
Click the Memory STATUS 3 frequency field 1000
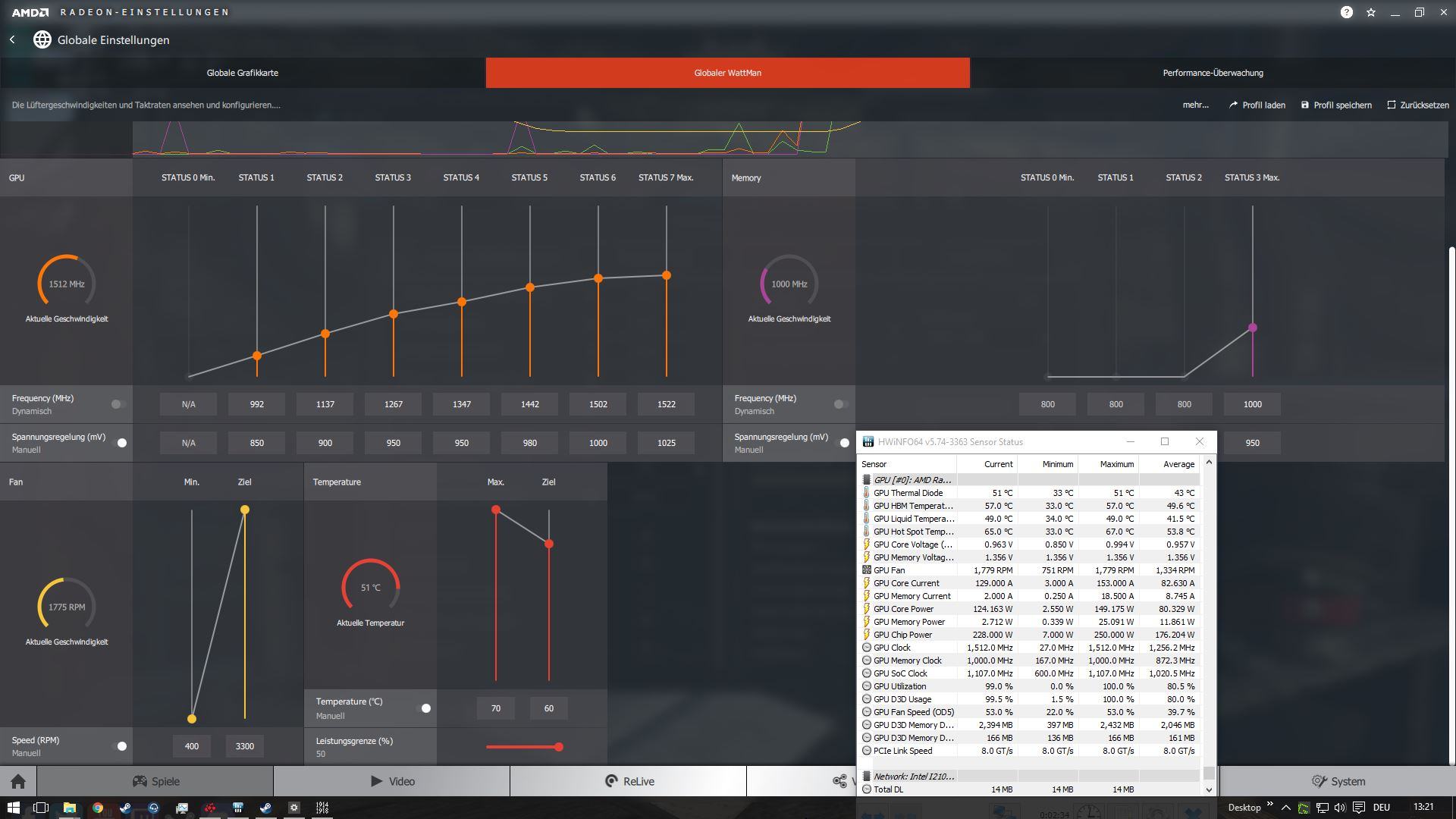click(1253, 404)
